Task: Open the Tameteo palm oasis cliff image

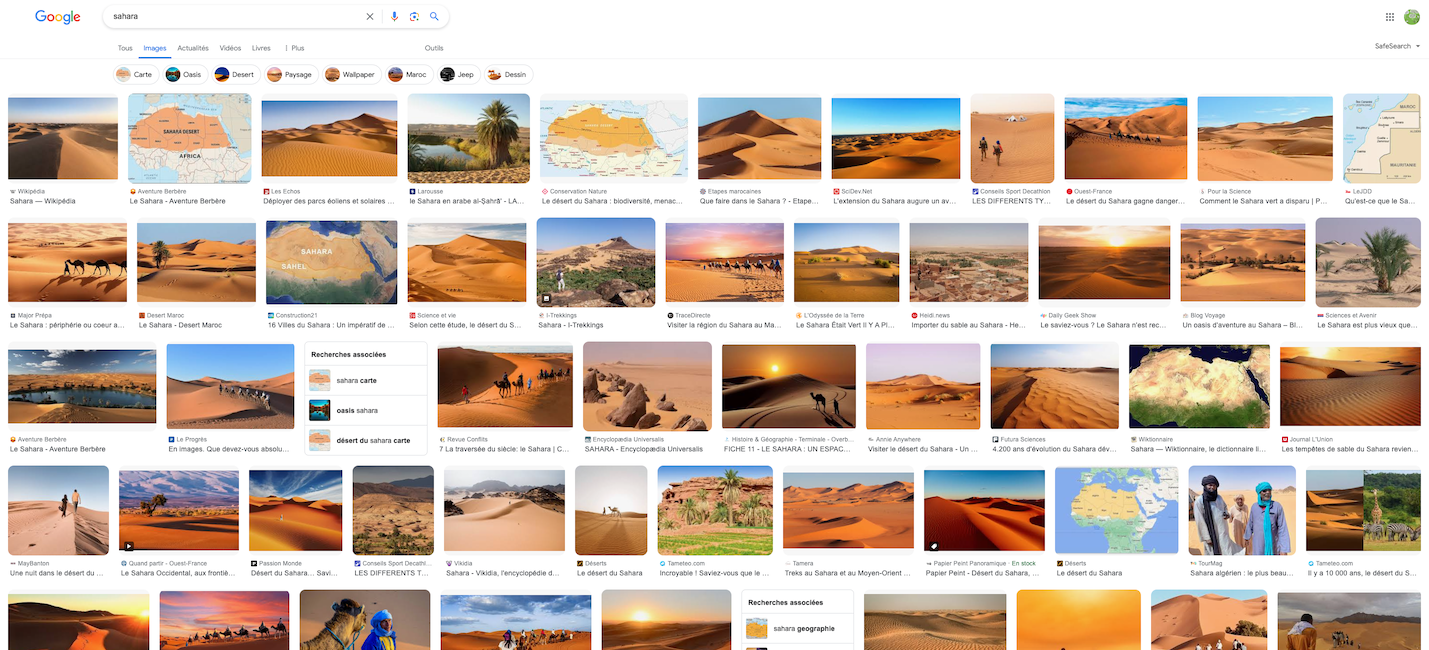Action: tap(715, 510)
